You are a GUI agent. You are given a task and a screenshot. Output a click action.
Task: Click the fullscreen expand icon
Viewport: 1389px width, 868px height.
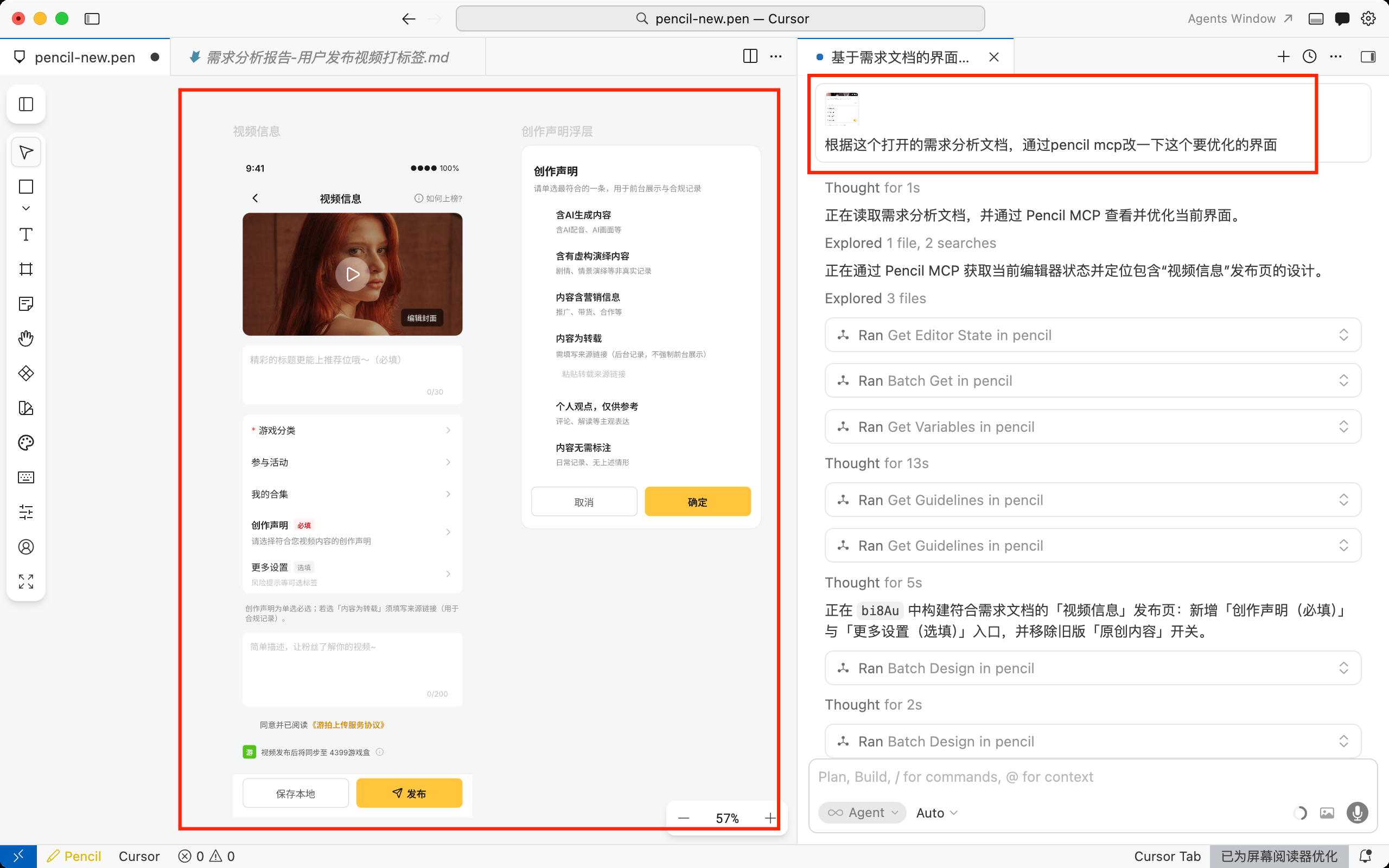26,581
